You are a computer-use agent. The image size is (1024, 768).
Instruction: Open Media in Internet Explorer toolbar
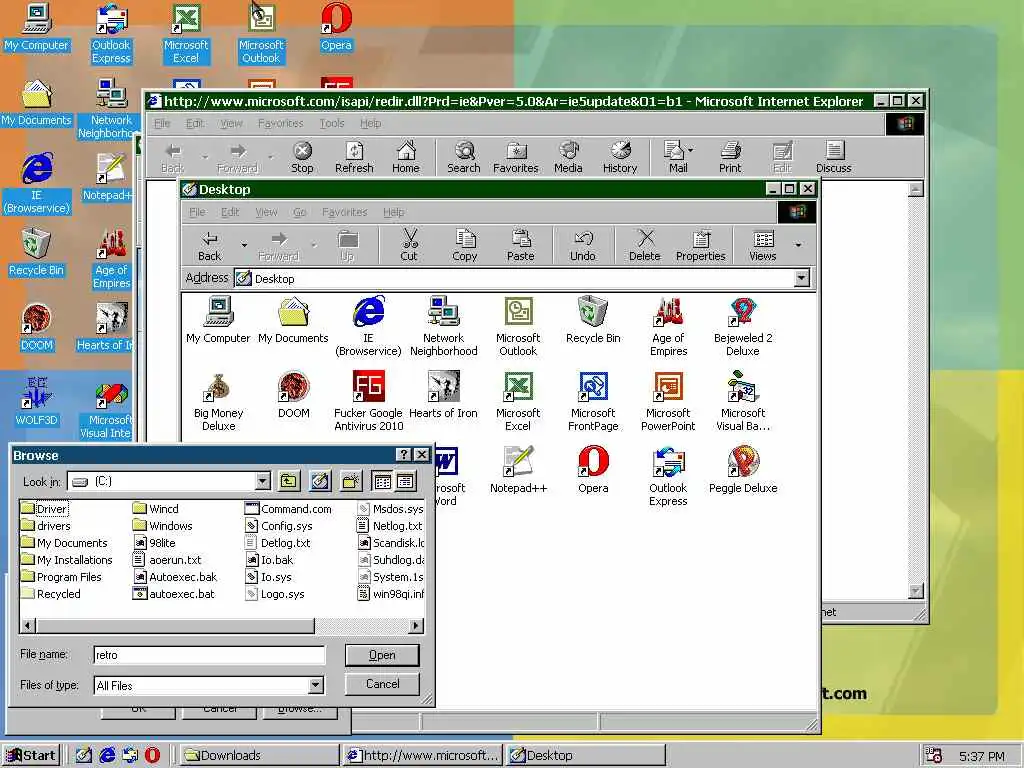(x=568, y=157)
